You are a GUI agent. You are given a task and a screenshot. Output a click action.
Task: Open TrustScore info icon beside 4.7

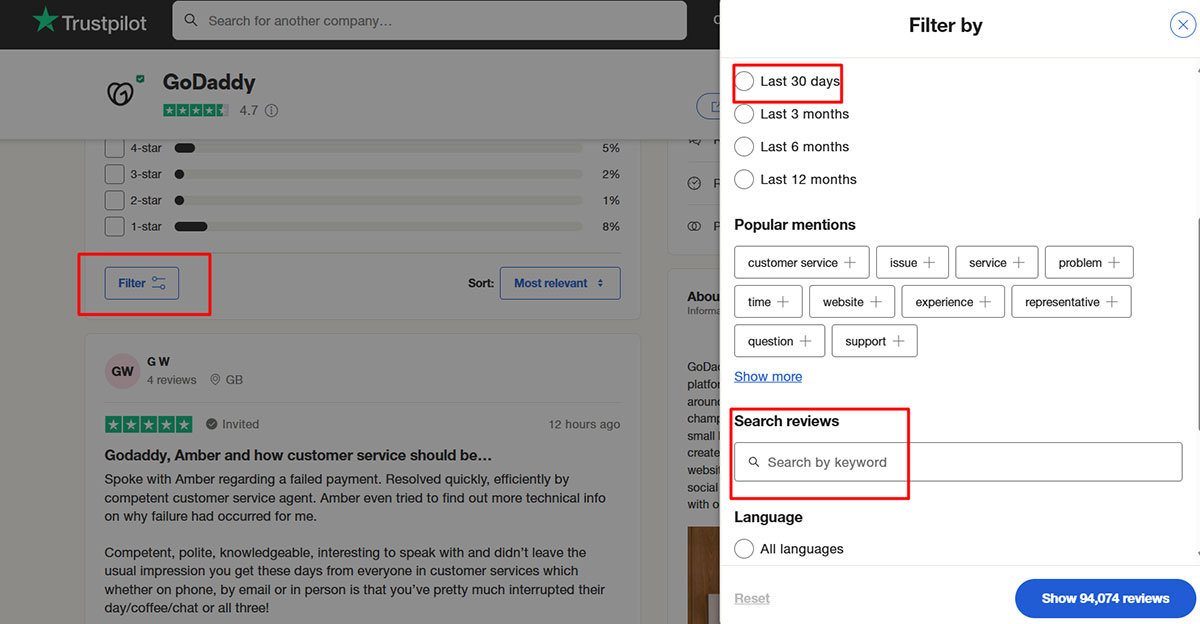tap(272, 111)
